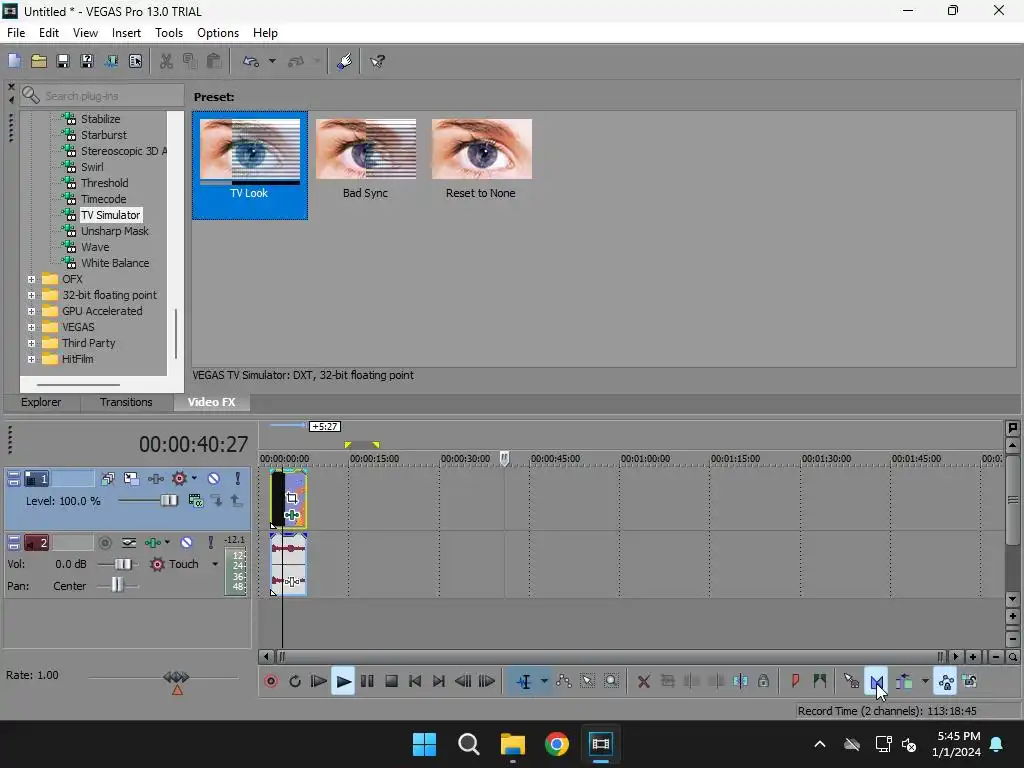
Task: Select the Envelope Edit tool
Action: (x=564, y=681)
